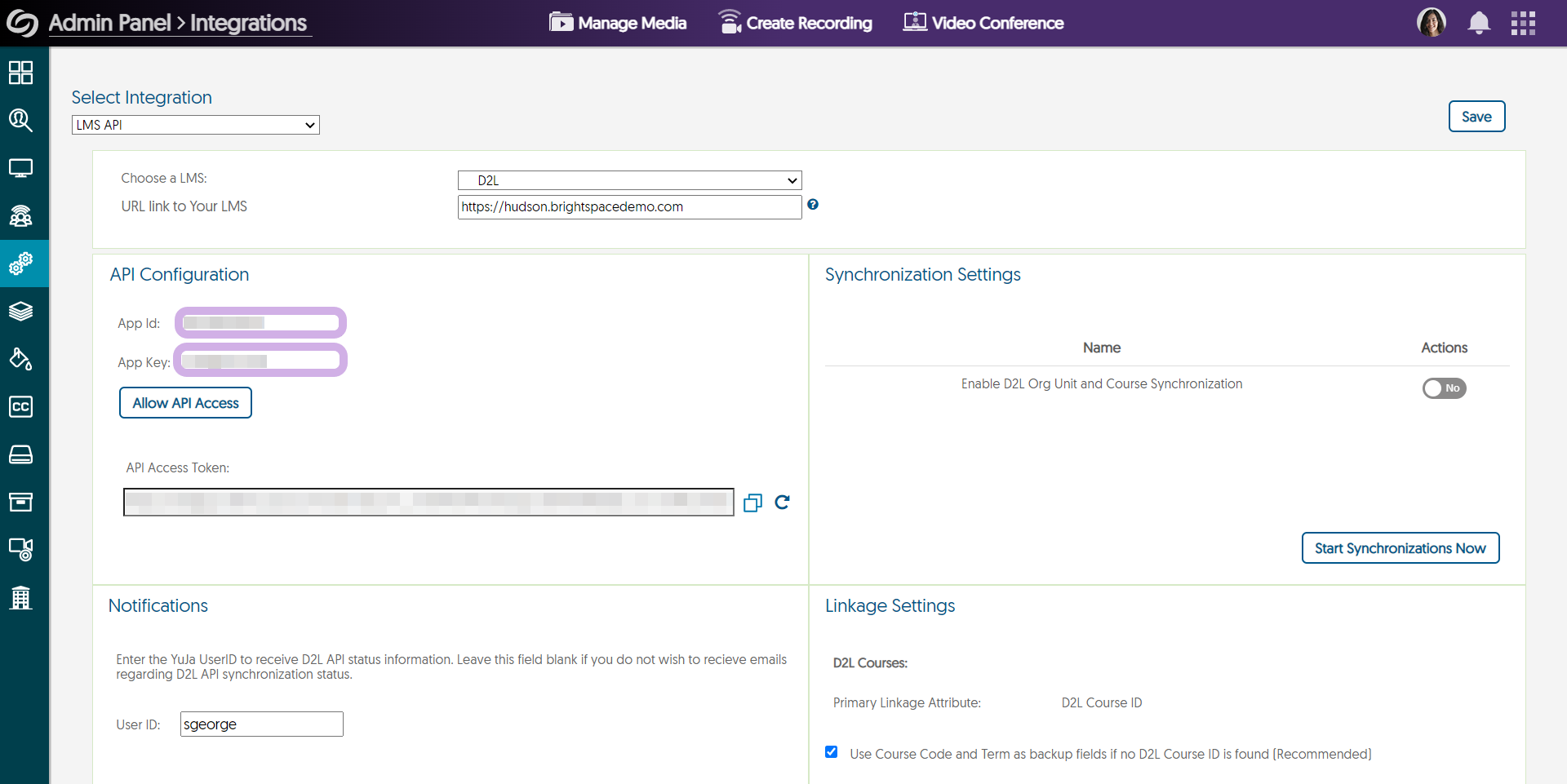Open the Choose a LMS dropdown
This screenshot has height=784, width=1567.
pyautogui.click(x=630, y=180)
